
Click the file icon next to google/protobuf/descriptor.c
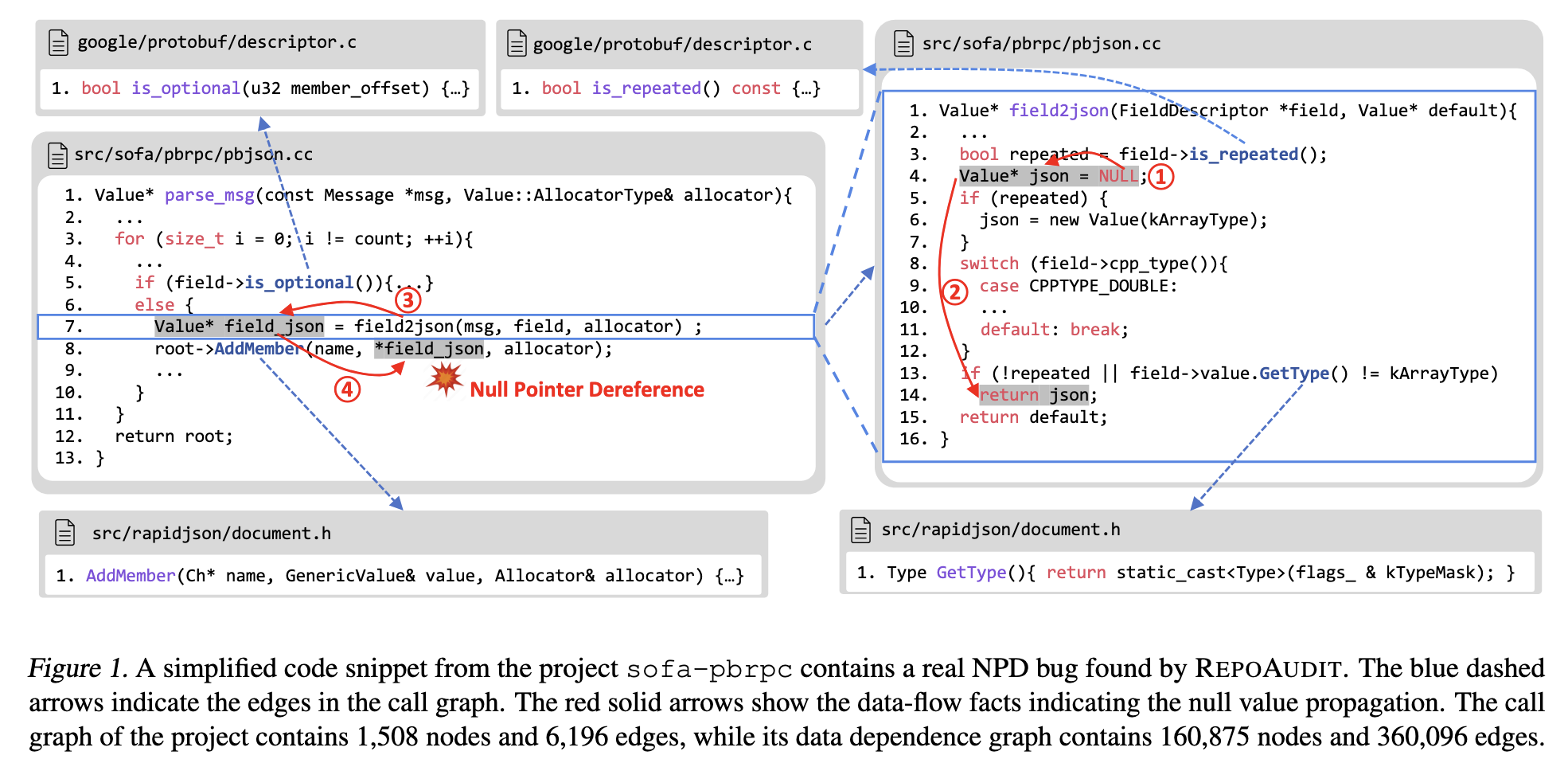[x=59, y=43]
